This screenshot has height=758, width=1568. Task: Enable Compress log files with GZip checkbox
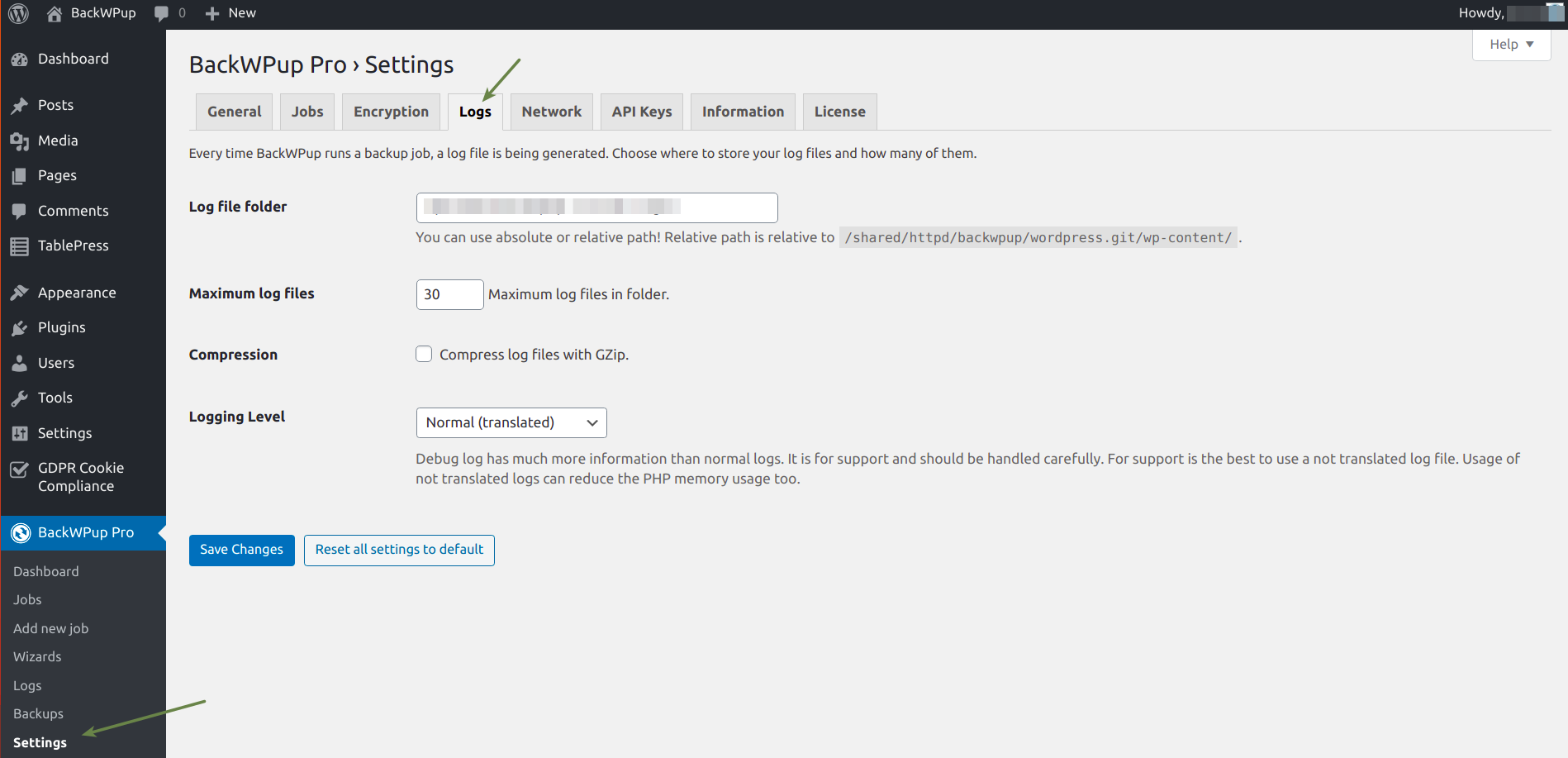click(x=424, y=355)
